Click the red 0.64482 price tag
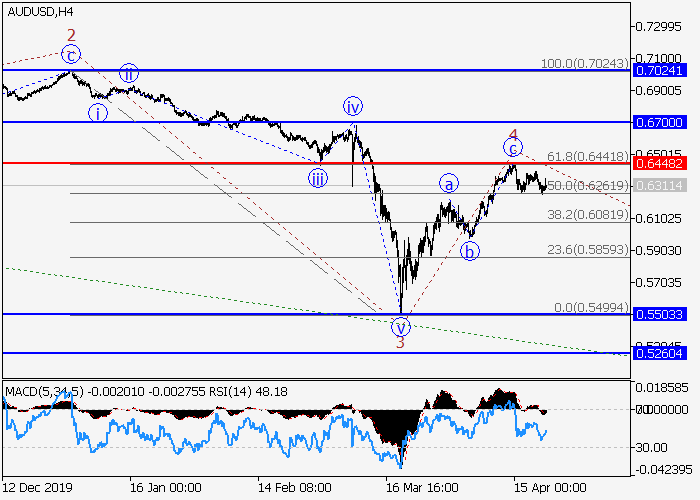Image resolution: width=700 pixels, height=500 pixels. coord(658,163)
